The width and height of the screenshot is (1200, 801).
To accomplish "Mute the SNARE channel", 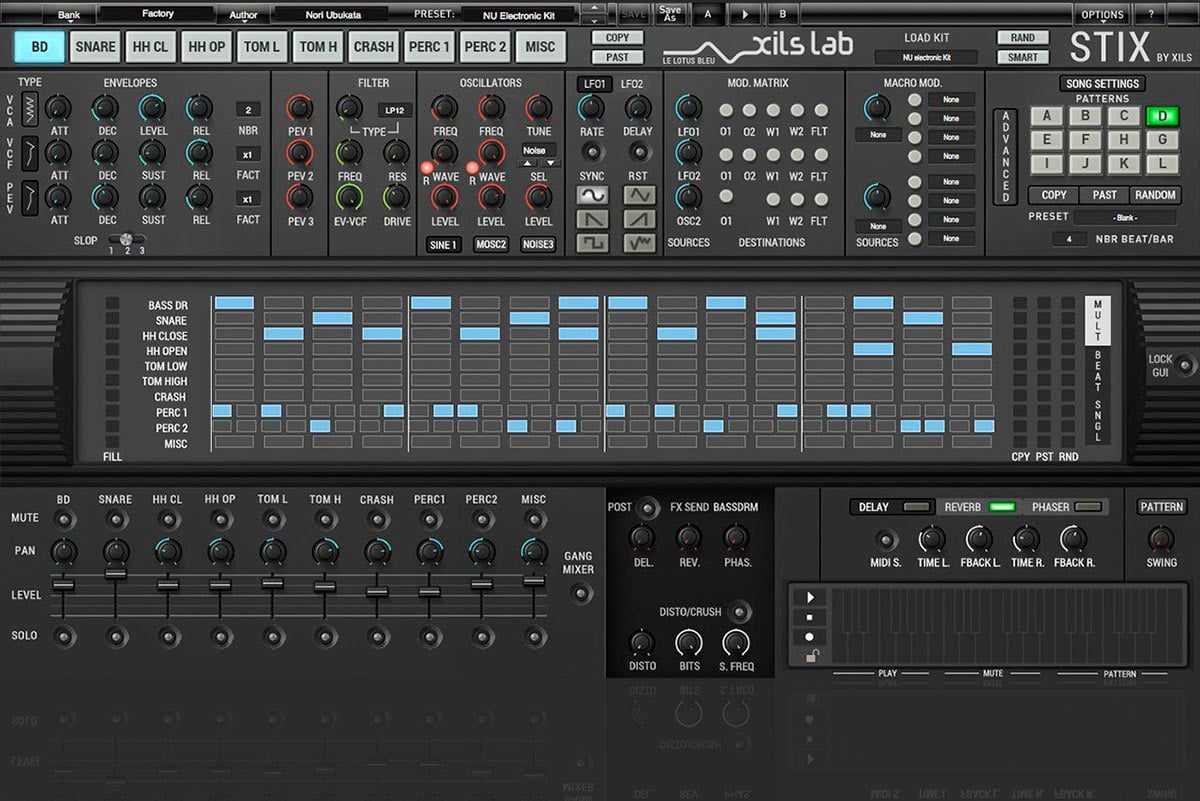I will (116, 519).
